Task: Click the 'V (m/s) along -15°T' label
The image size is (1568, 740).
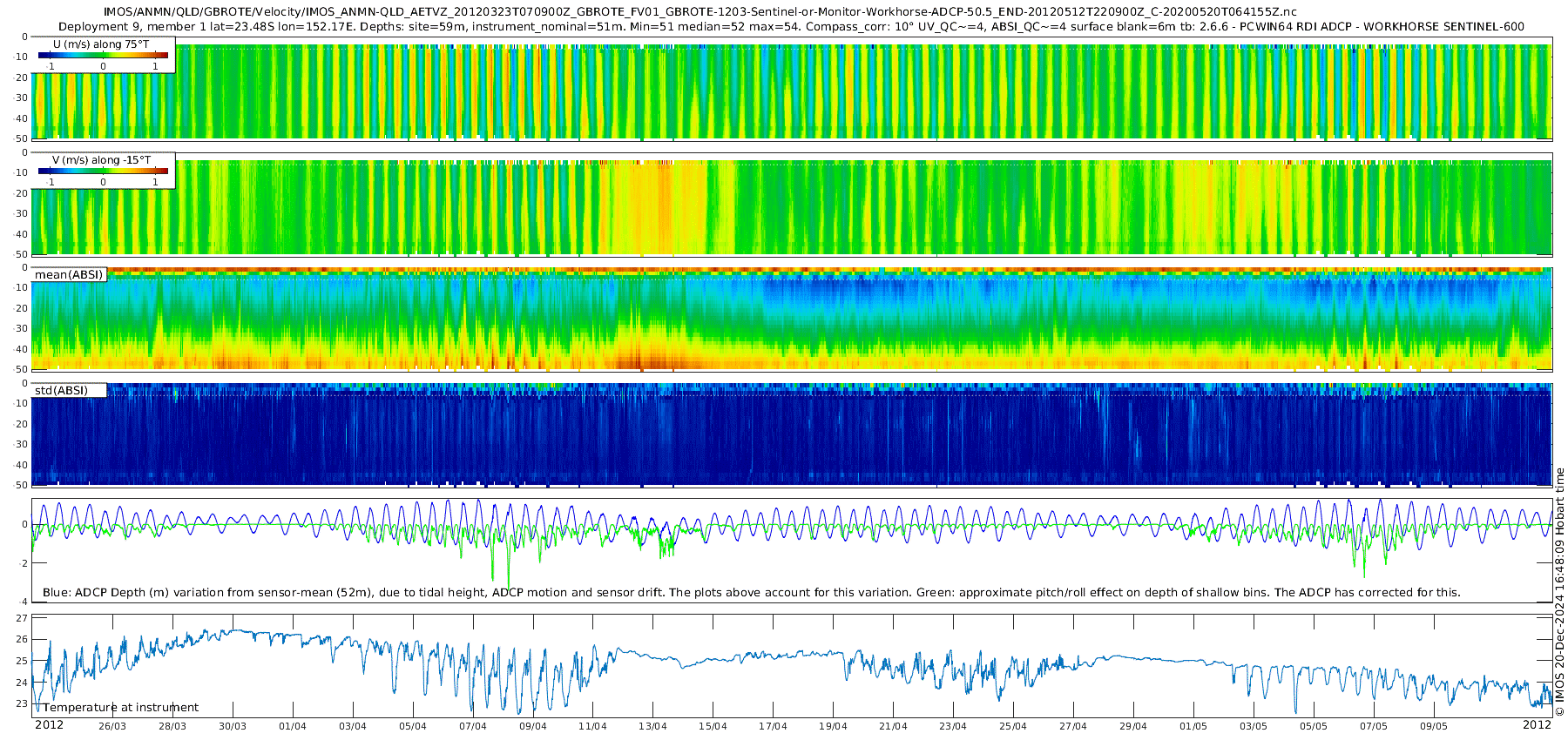Action: tap(101, 160)
